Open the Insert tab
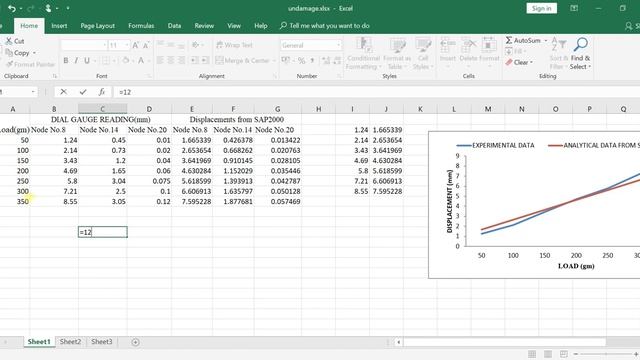 tap(59, 26)
